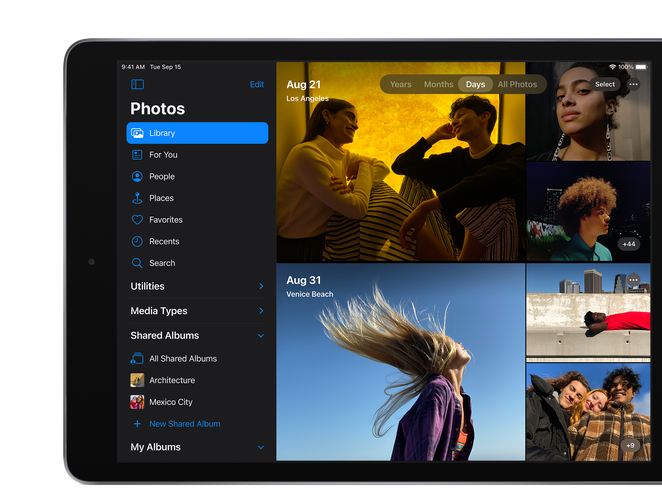662x497 pixels.
Task: Toggle the sidebar visibility icon
Action: 138,85
